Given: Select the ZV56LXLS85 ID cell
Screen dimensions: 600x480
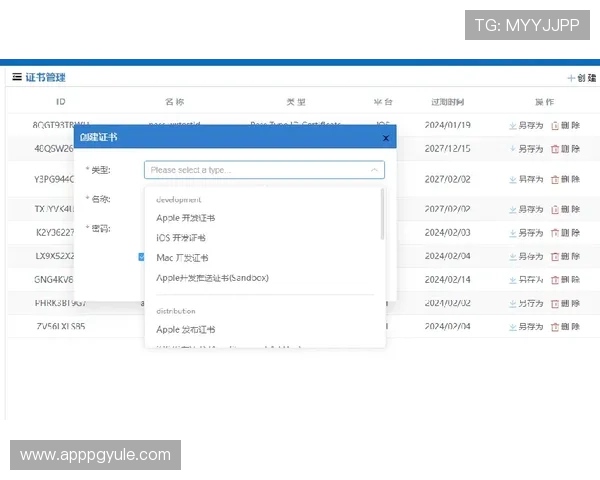Looking at the screenshot, I should pyautogui.click(x=61, y=327).
